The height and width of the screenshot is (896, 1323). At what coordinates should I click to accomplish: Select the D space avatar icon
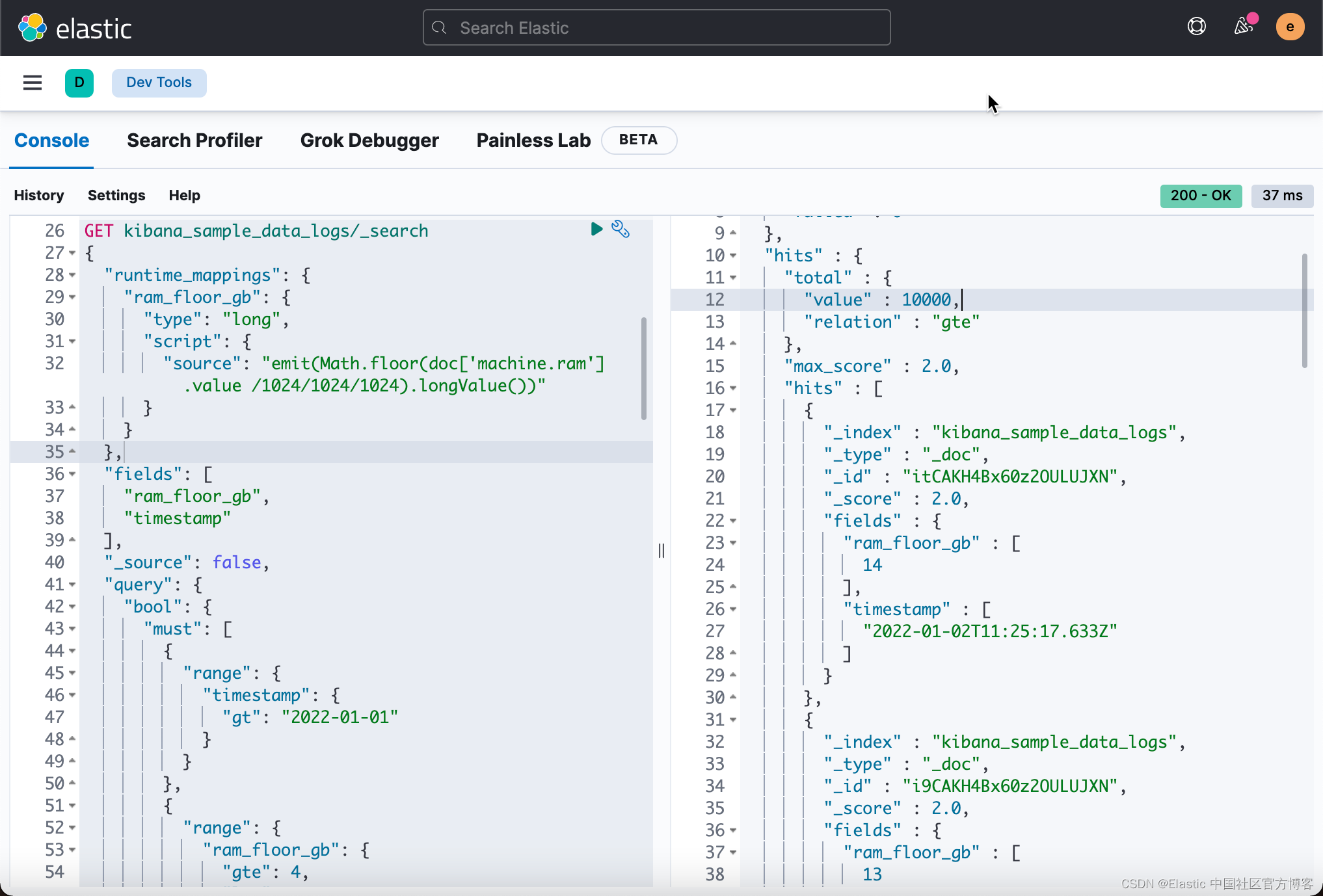pos(79,83)
